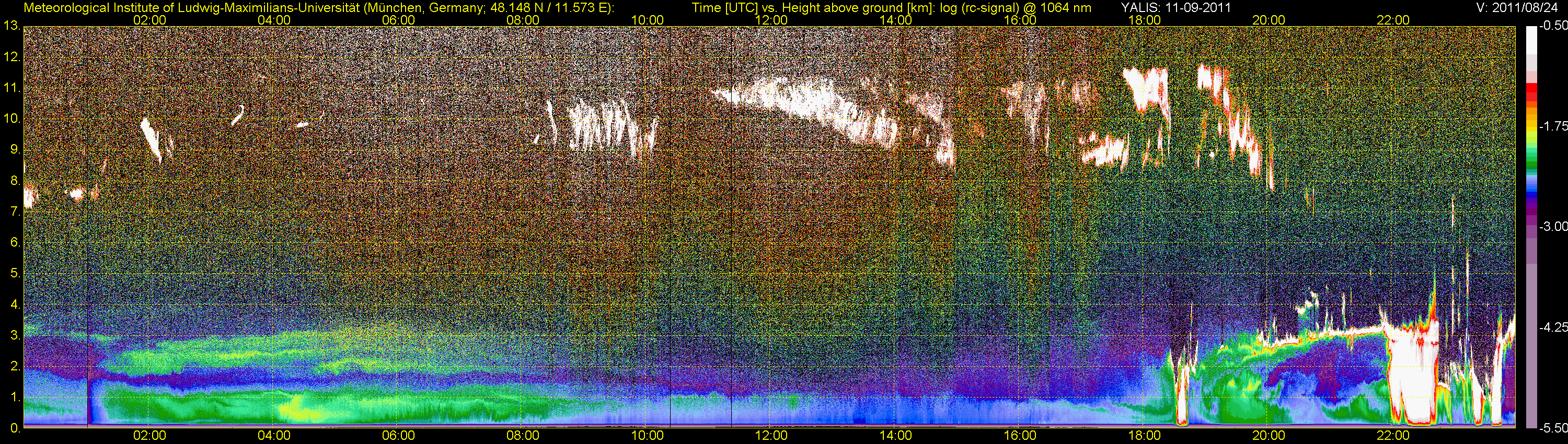The height and width of the screenshot is (444, 1568).
Task: Click the 04:00 label on the top time axis
Action: [274, 20]
